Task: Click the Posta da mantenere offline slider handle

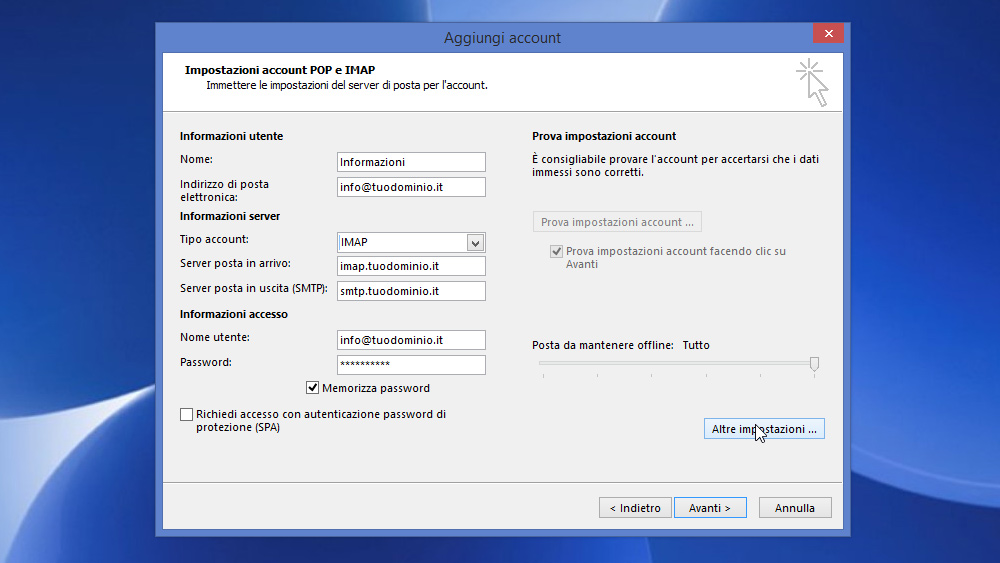Action: [x=814, y=364]
